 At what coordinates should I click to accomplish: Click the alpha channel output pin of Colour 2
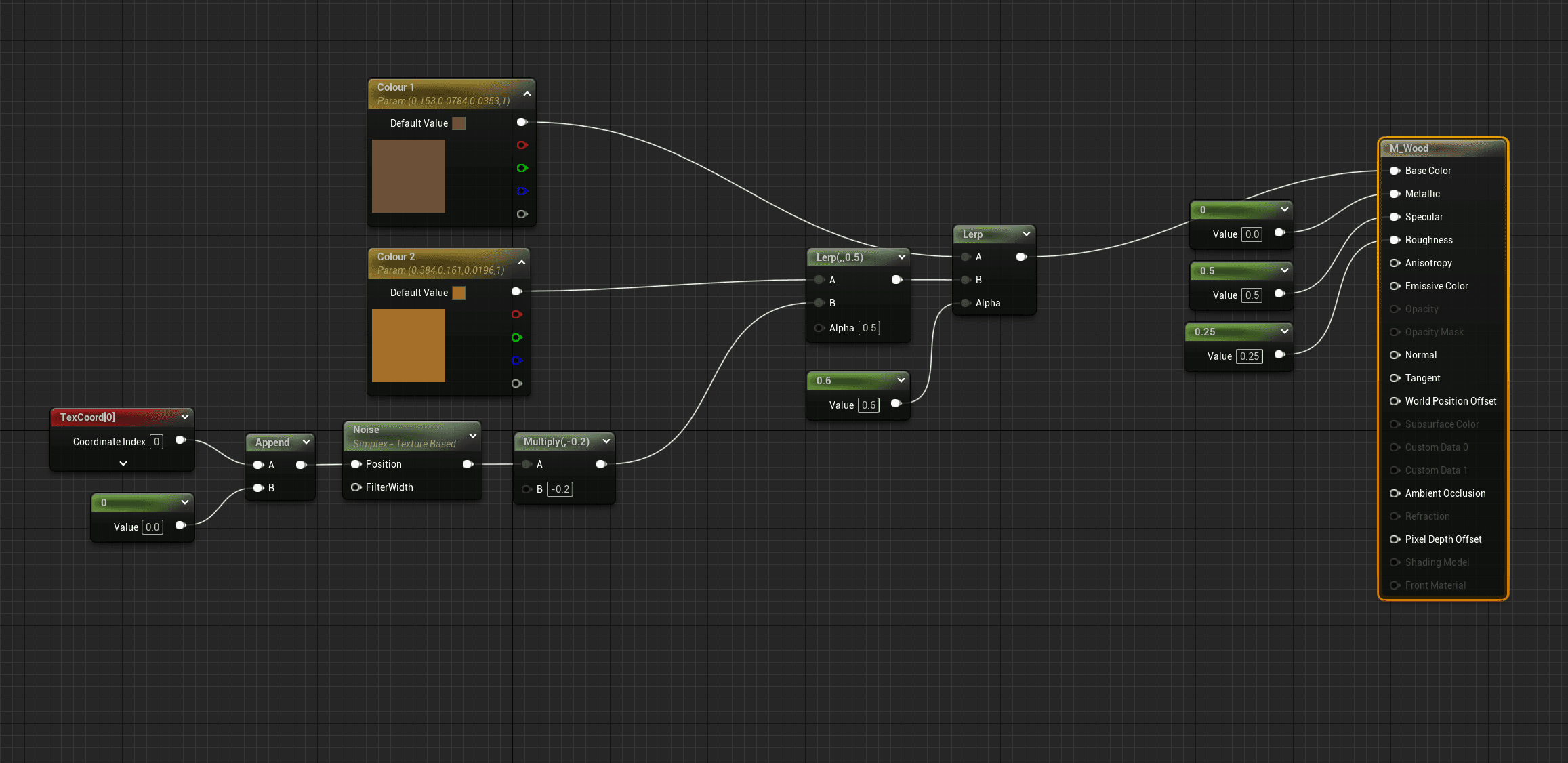tap(516, 384)
